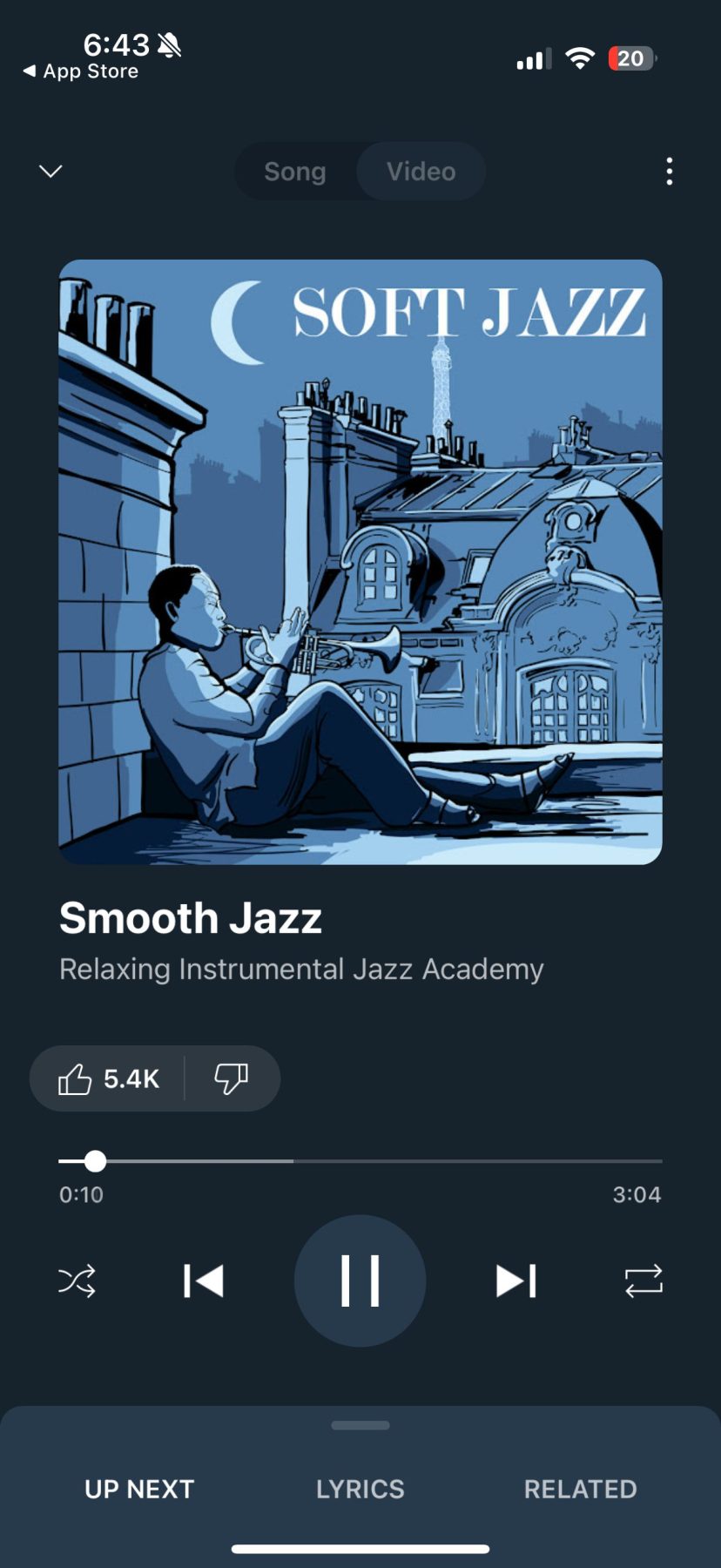Open the LYRICS tab
This screenshot has width=721, height=1568.
click(360, 1489)
